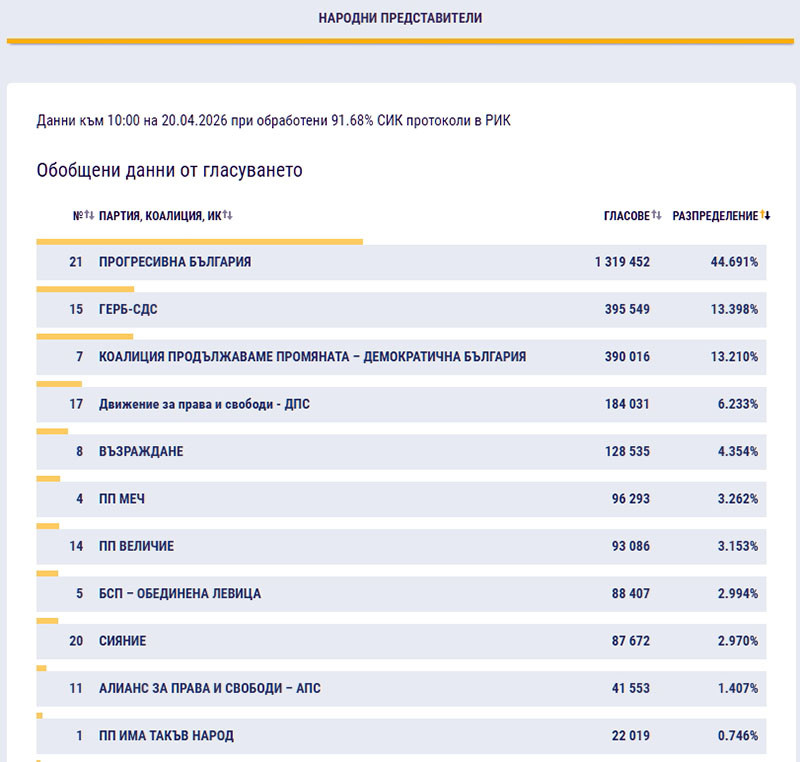The height and width of the screenshot is (762, 800).
Task: Click ПП ИМА ТАКЪВ НАРОД row
Action: (x=166, y=736)
